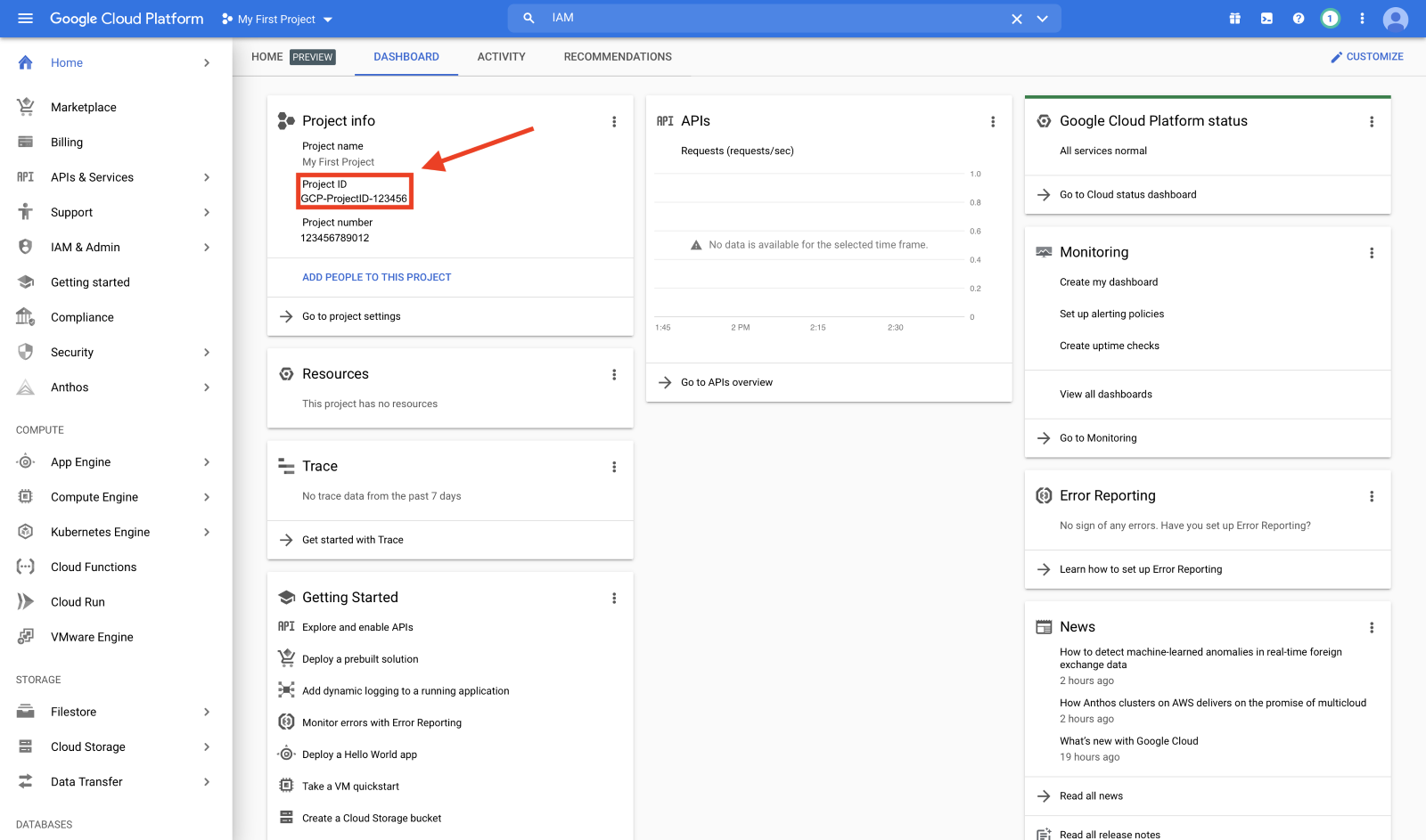
Task: Open Error Reporting card options menu
Action: tap(1372, 496)
